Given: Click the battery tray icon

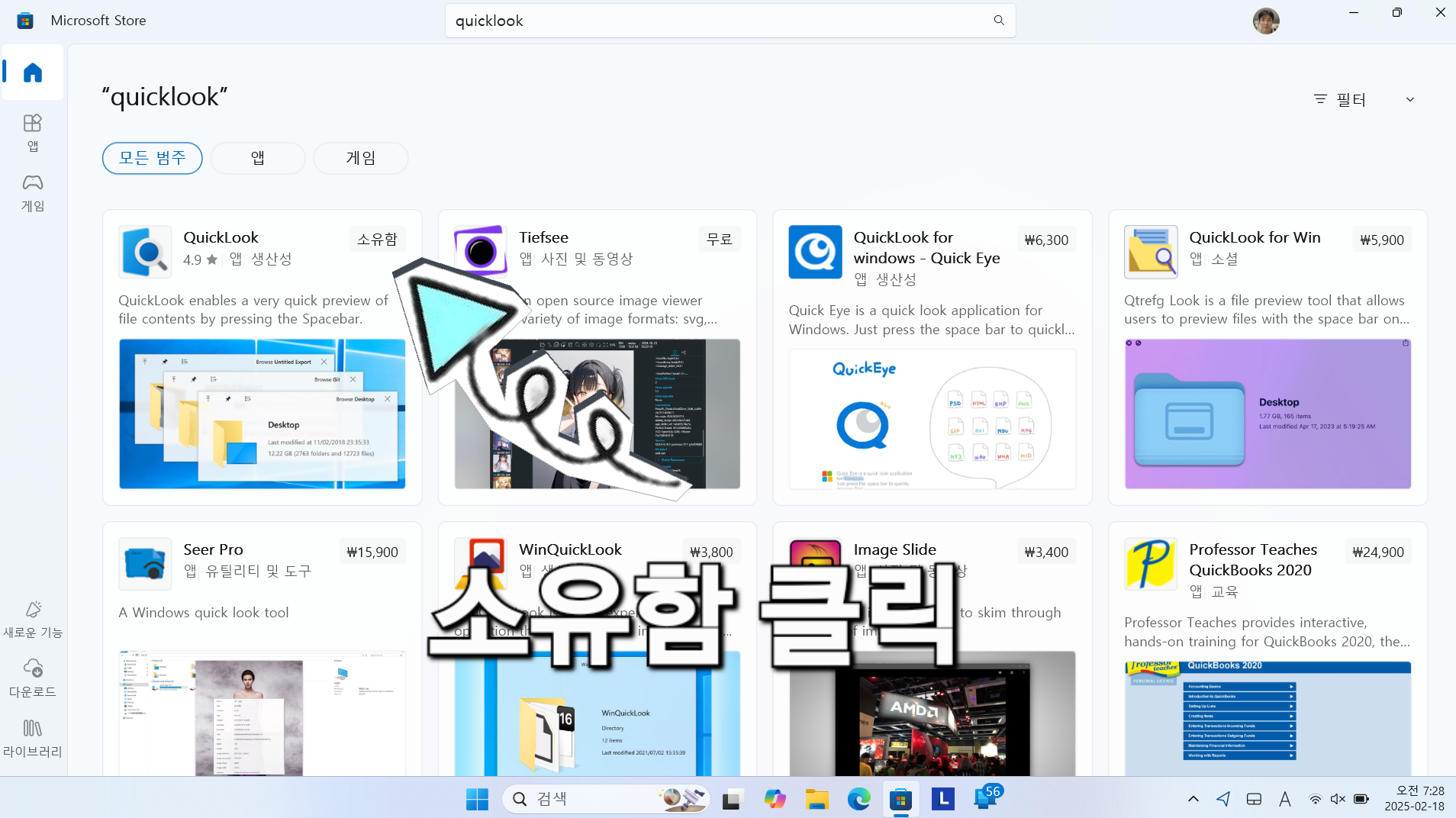Looking at the screenshot, I should point(1361,799).
